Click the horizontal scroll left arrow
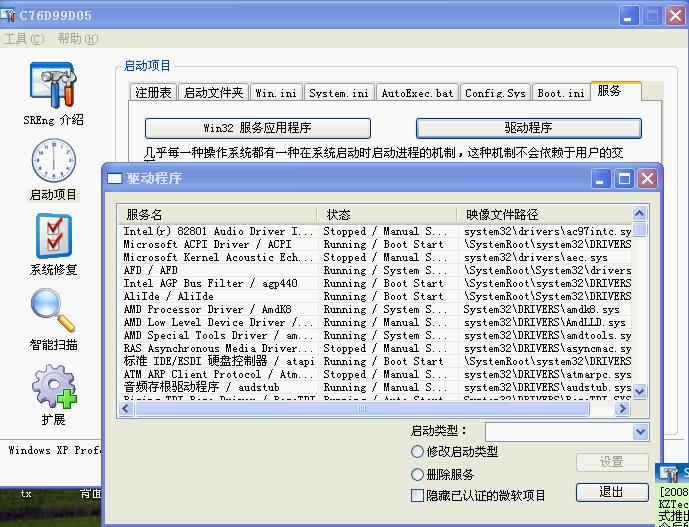 126,409
